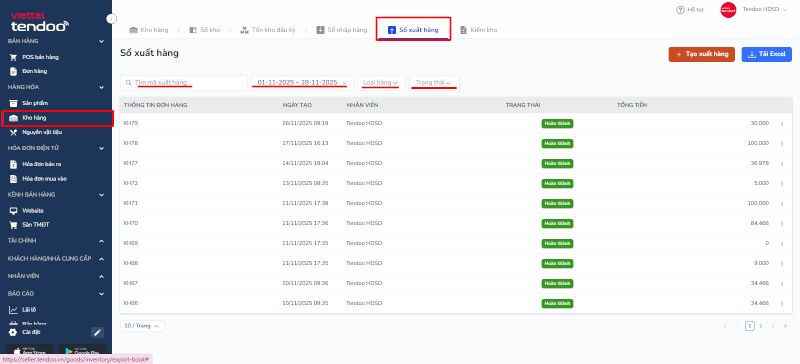The image size is (800, 364).
Task: Click the Hoàn thành badge in row XH66
Action: (557, 303)
